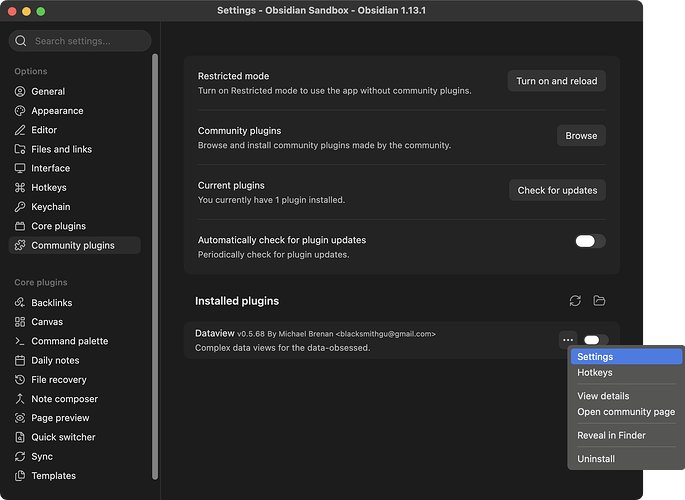Viewport: 685px width, 500px height.
Task: Click the Command palette terminal icon
Action: [20, 341]
